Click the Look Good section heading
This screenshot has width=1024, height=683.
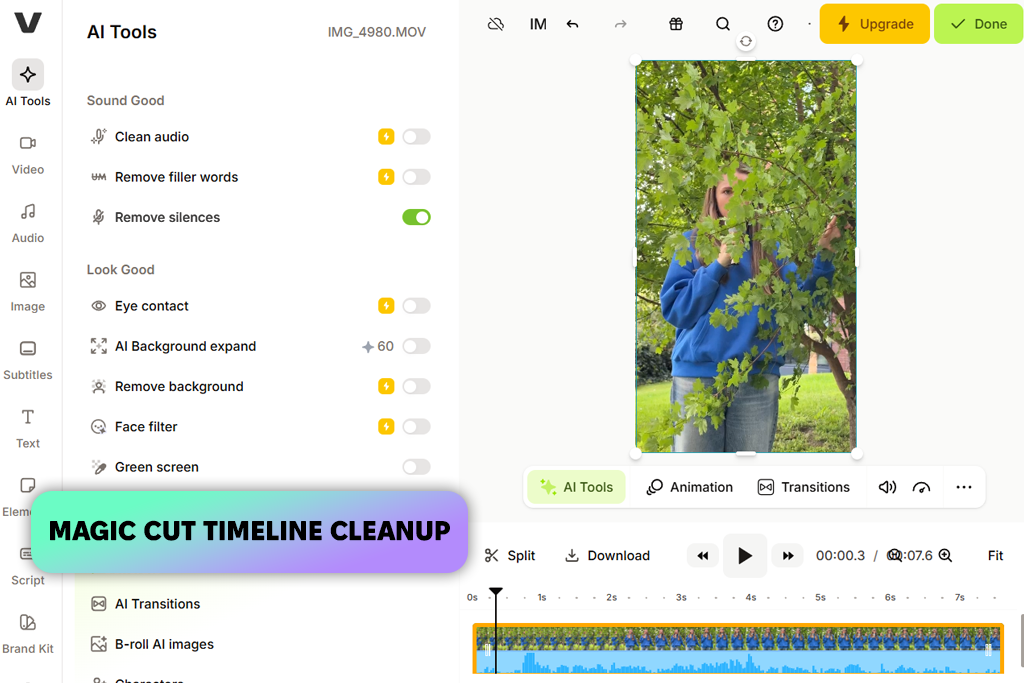click(121, 270)
